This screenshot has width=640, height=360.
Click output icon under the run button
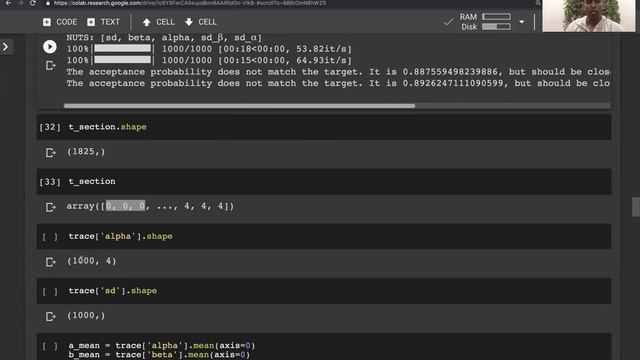[50, 65]
